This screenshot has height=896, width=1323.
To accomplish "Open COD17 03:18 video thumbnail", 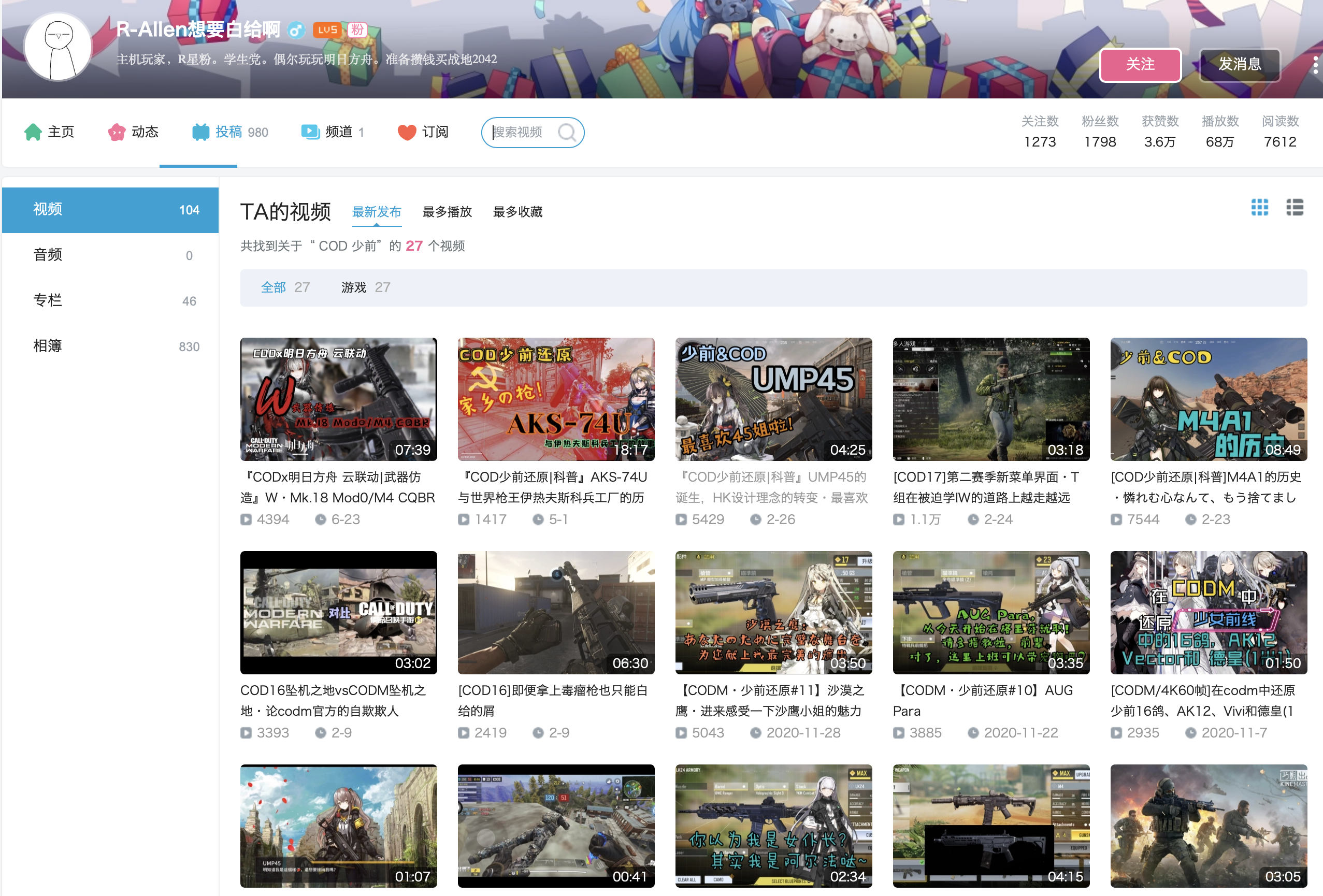I will 991,399.
